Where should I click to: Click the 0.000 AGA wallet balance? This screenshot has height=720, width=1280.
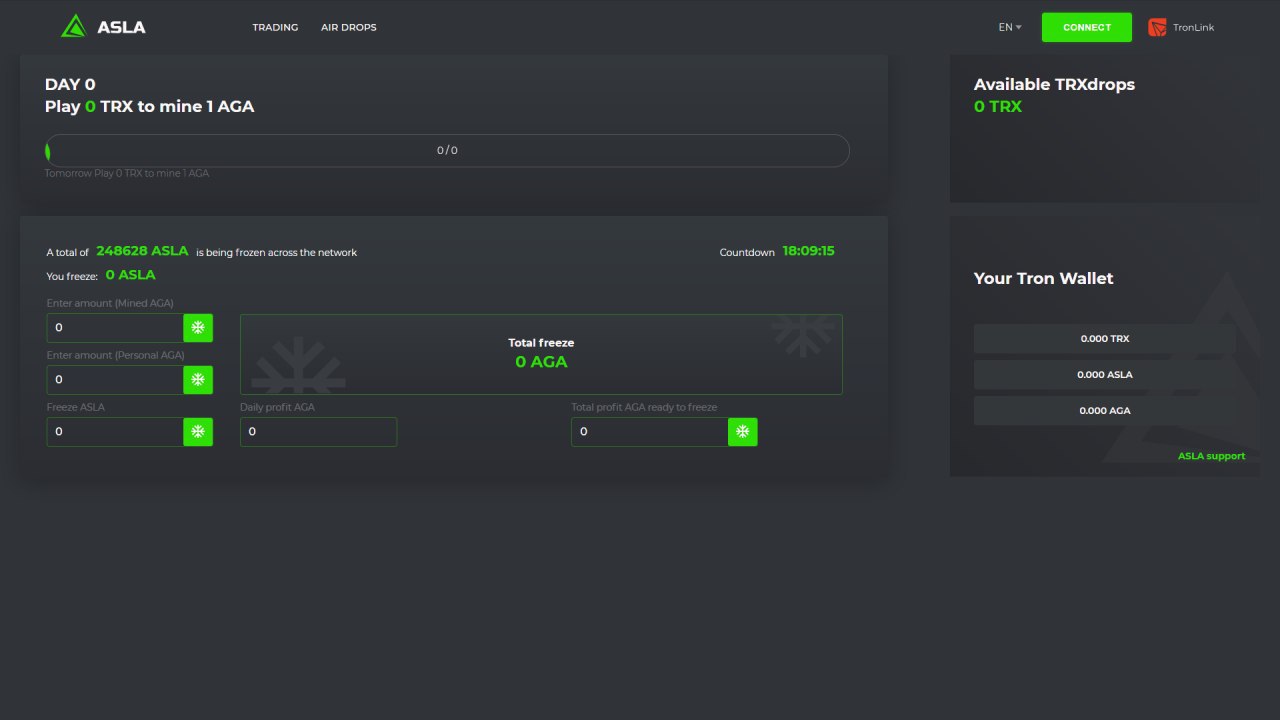point(1104,410)
